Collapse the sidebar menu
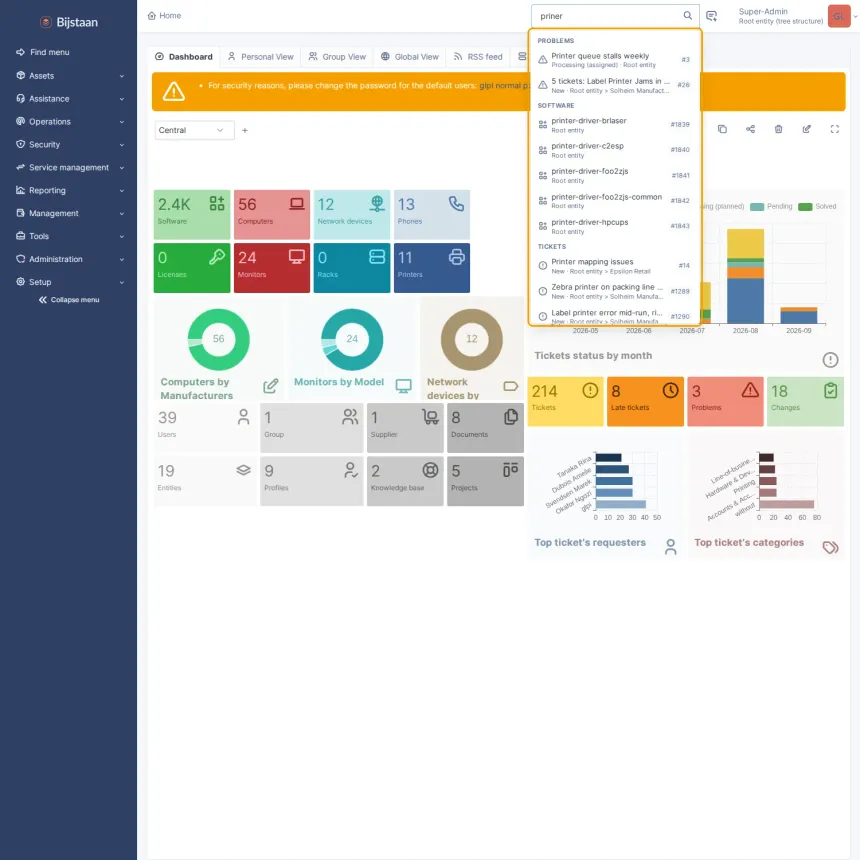860x860 pixels. pyautogui.click(x=69, y=299)
